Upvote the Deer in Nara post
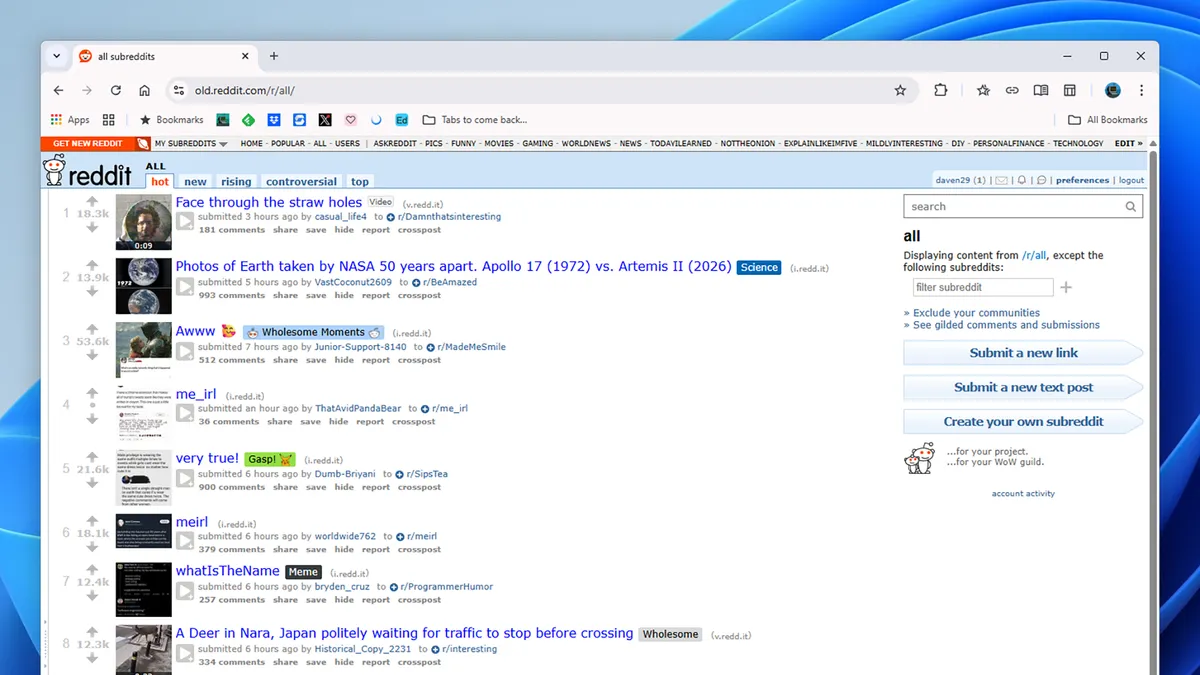The height and width of the screenshot is (675, 1200). tap(91, 629)
